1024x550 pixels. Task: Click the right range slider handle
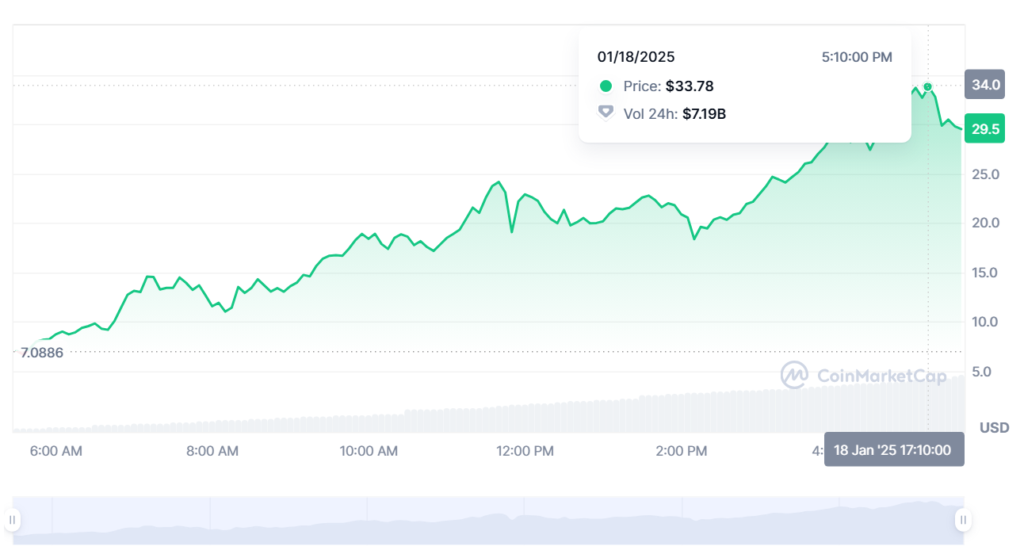point(963,520)
